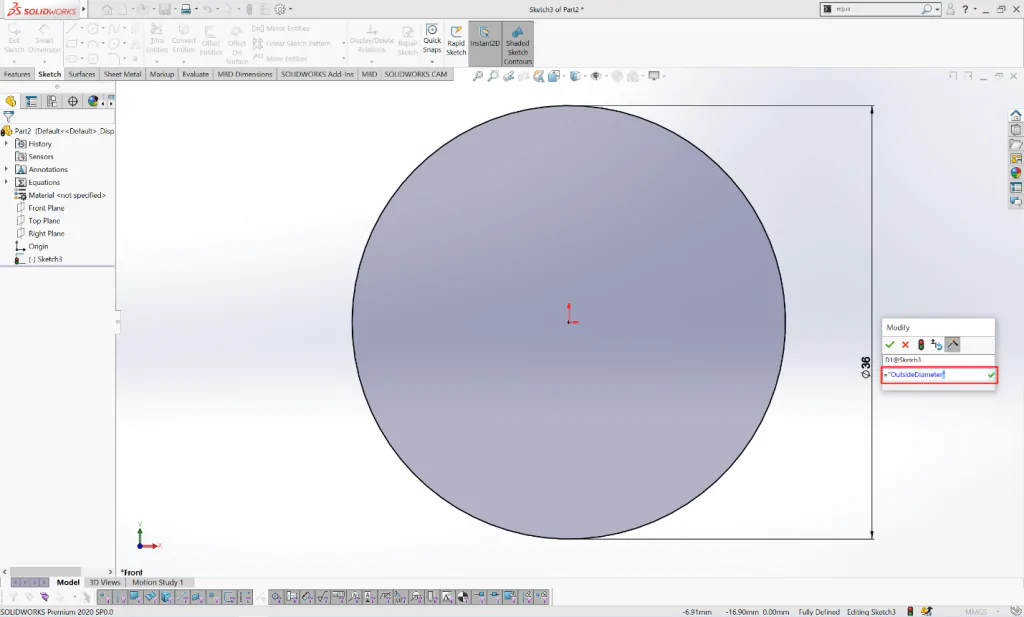Accept the value with the green checkmark in Modify
1024x617 pixels.
[889, 344]
